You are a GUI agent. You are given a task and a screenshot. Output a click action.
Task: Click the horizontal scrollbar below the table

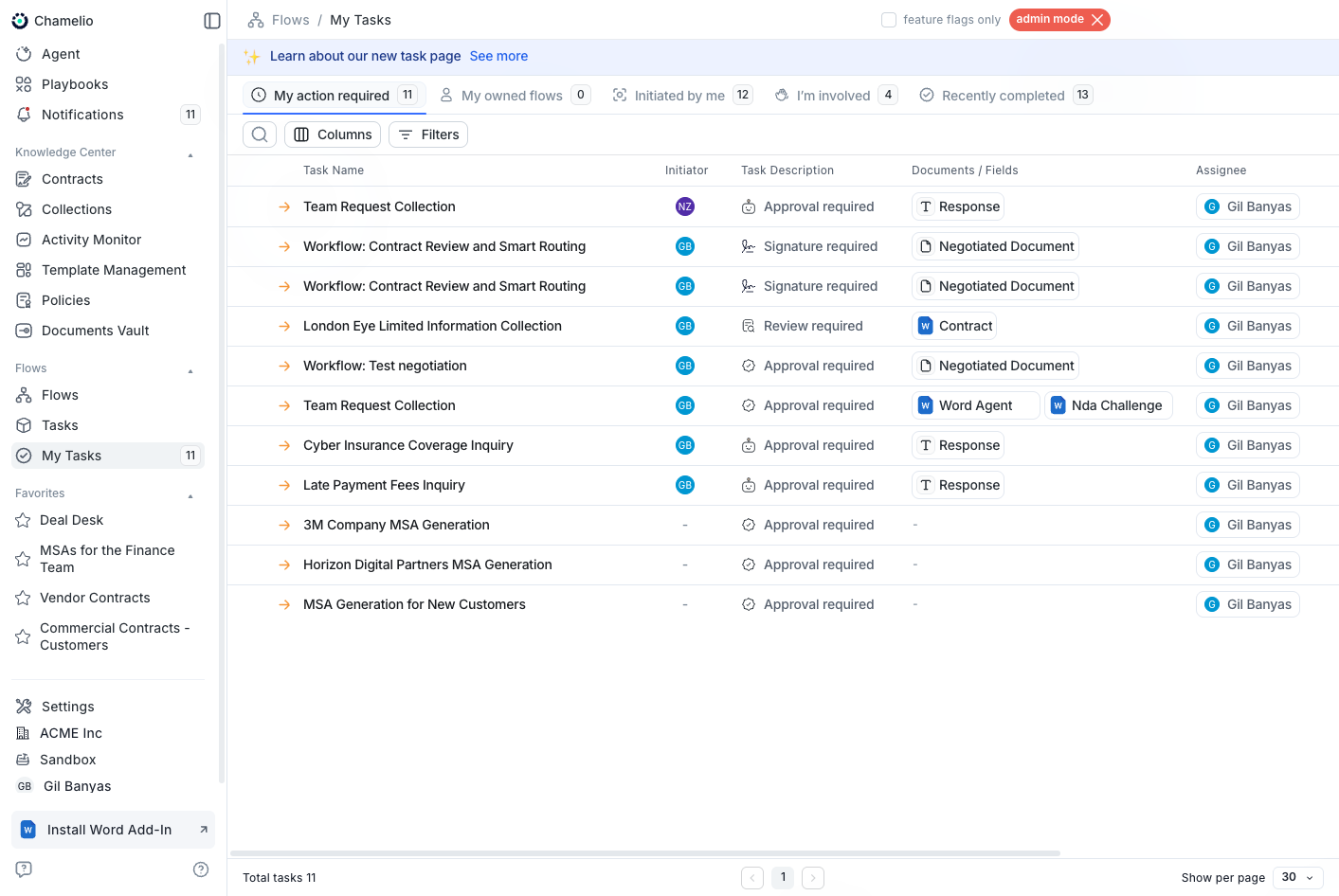645,853
